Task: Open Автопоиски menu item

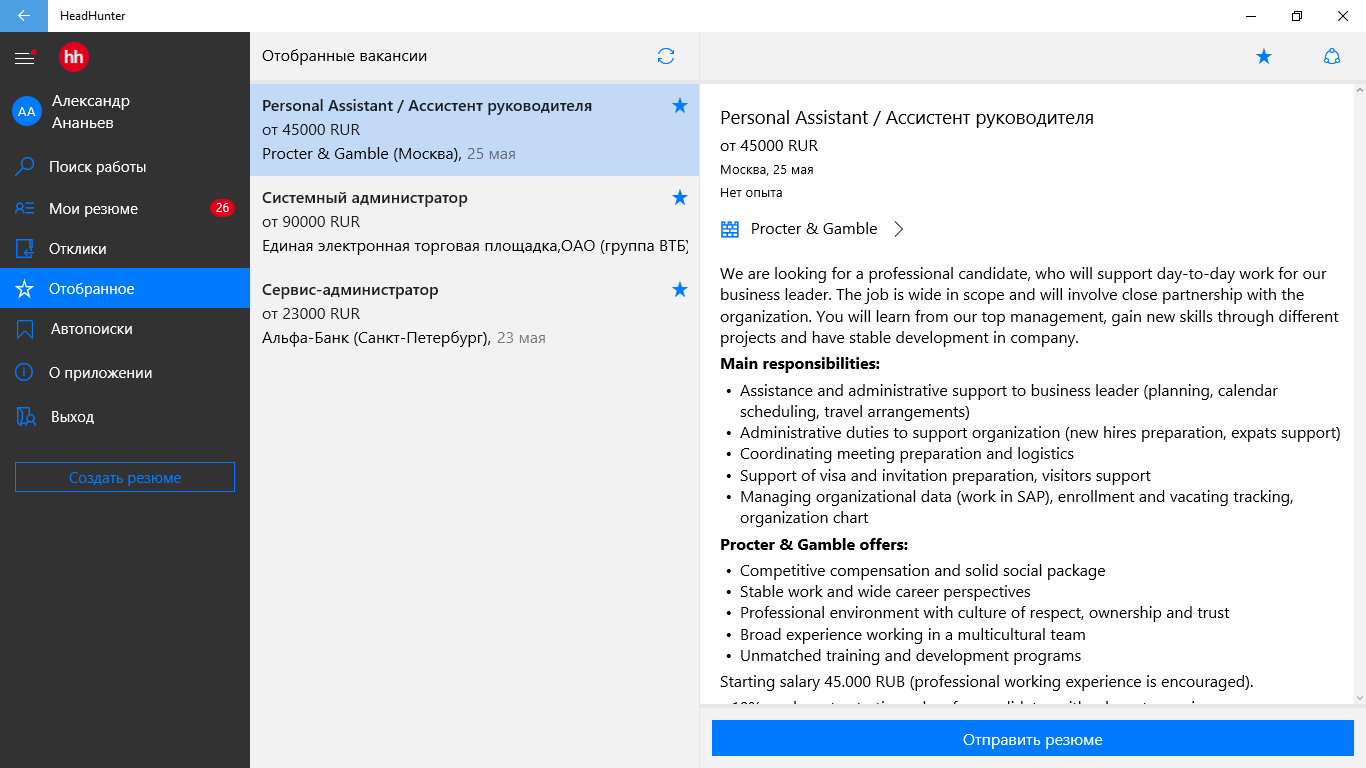Action: coord(91,329)
